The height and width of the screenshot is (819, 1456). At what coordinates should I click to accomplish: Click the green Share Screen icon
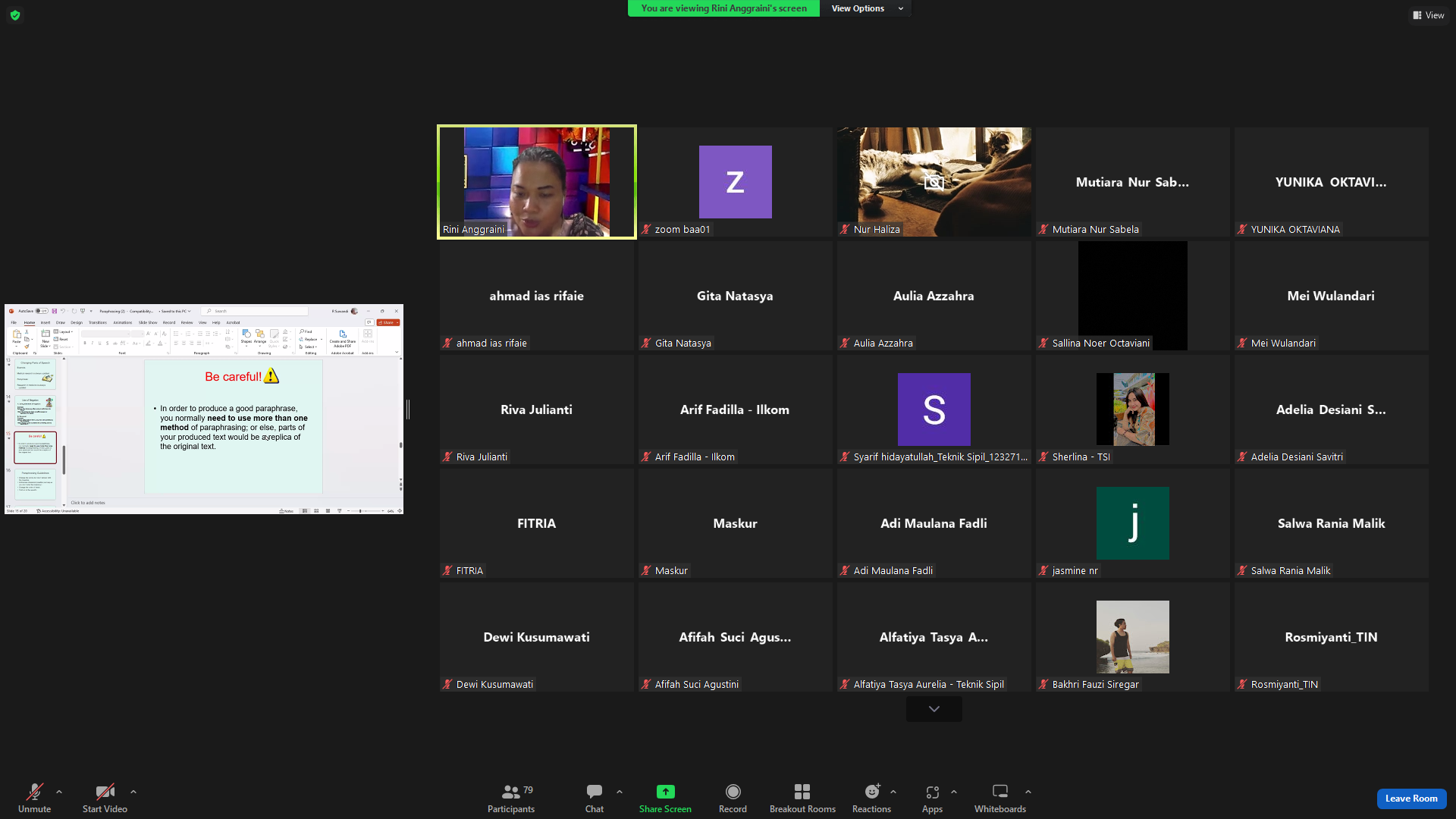click(665, 792)
